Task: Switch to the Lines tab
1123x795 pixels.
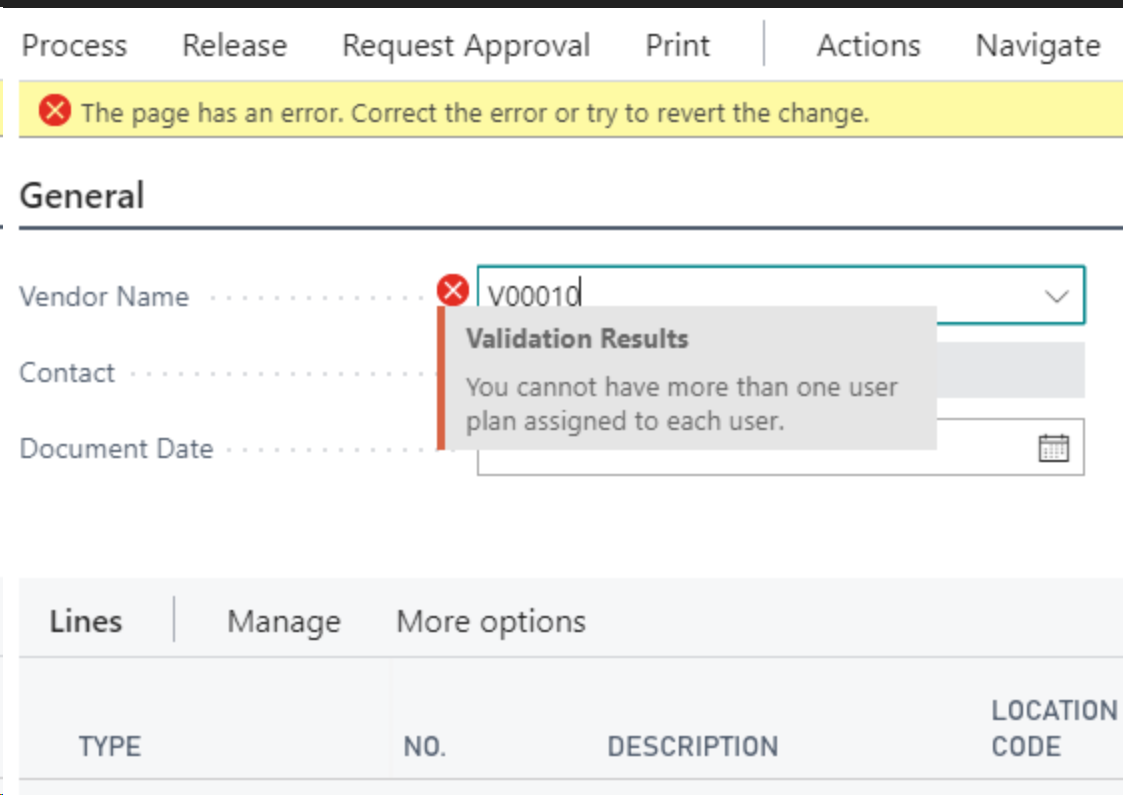Action: point(85,621)
